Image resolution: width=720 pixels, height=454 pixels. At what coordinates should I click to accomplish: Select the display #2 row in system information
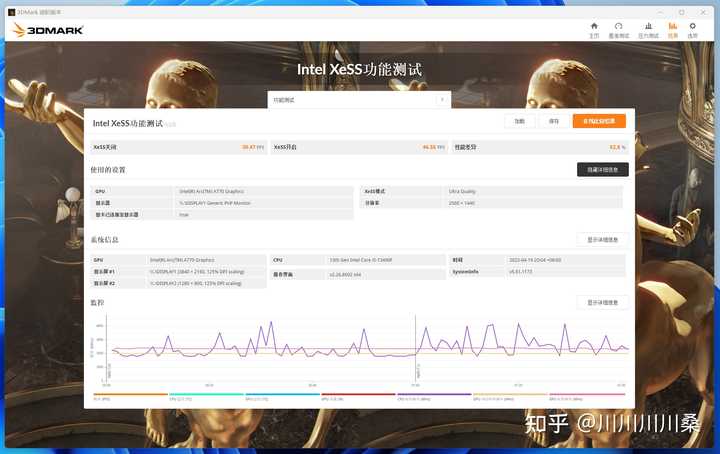[x=179, y=283]
